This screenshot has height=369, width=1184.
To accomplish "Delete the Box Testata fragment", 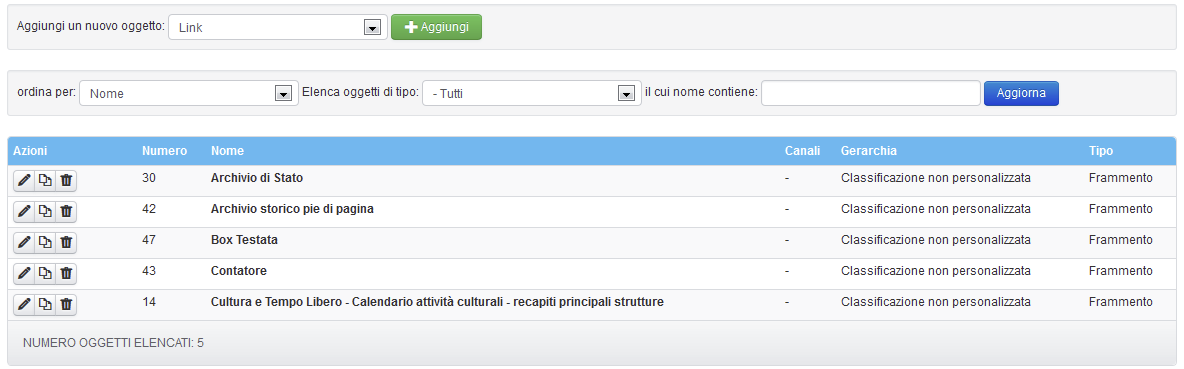I will coord(66,243).
